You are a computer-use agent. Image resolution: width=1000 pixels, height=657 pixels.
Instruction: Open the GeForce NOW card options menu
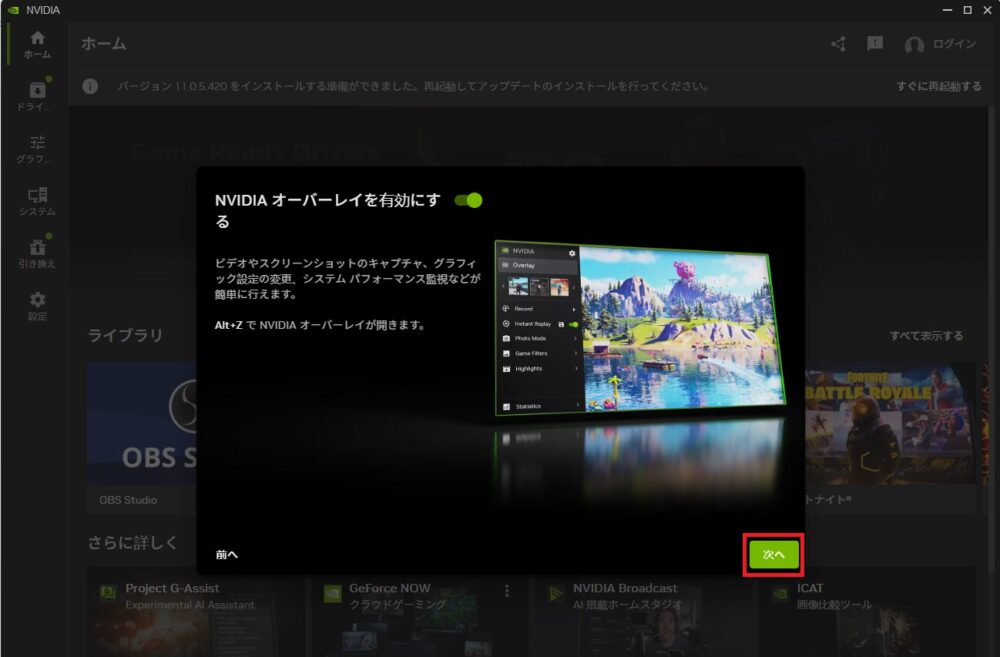click(x=505, y=592)
